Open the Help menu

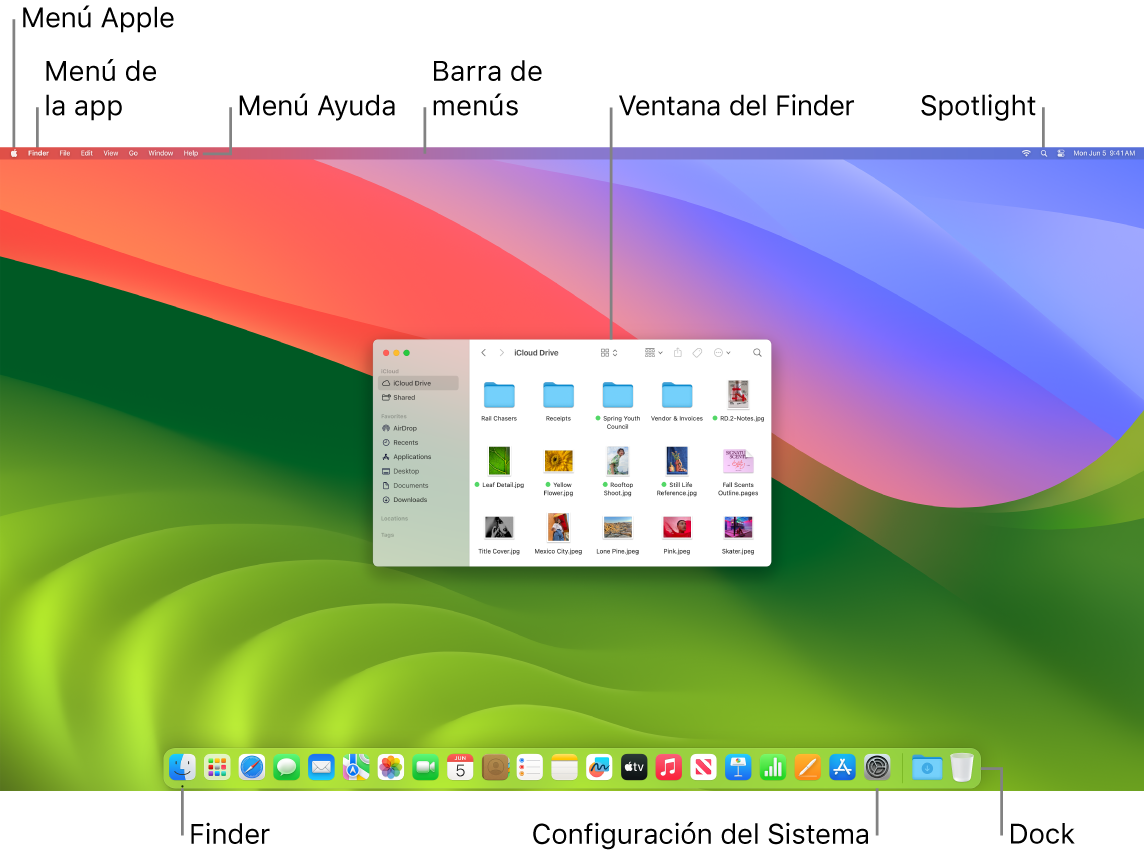pos(189,153)
